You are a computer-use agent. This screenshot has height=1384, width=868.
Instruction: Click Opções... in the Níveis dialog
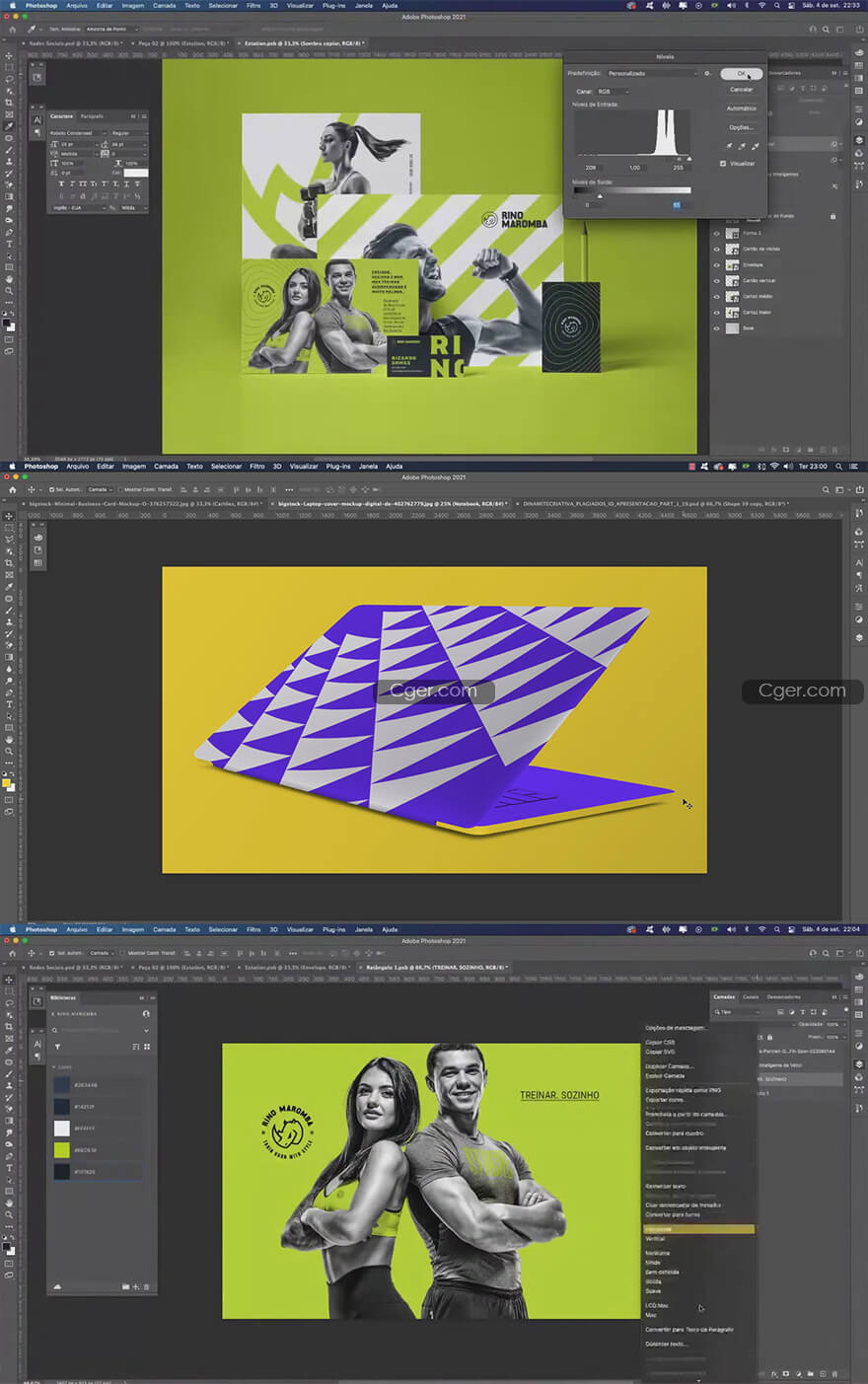pos(741,127)
